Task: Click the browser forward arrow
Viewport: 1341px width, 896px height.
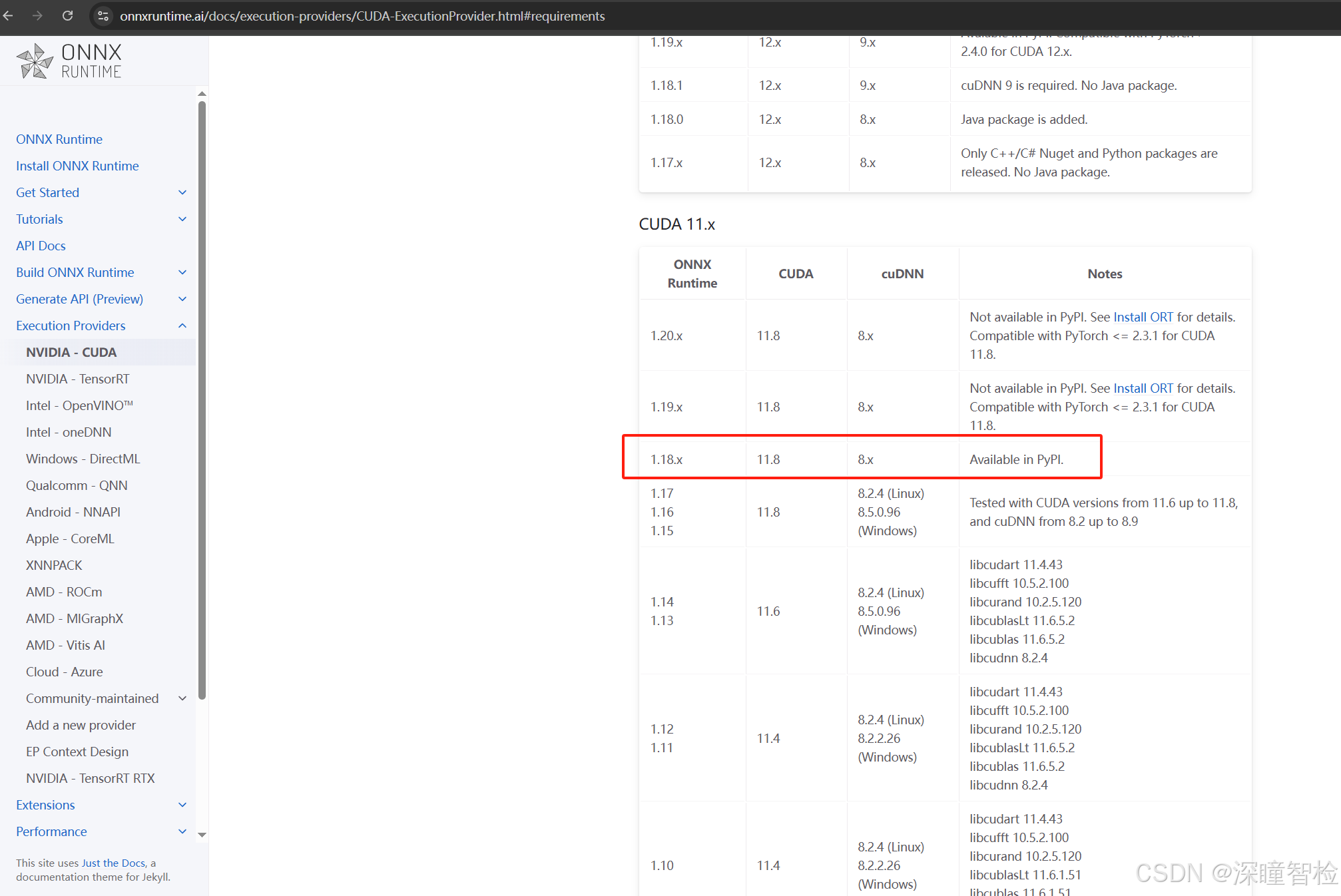Action: (x=37, y=16)
